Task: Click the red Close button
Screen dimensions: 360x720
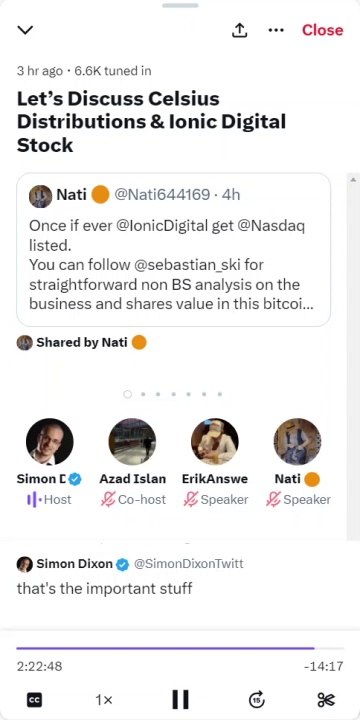Action: (322, 30)
